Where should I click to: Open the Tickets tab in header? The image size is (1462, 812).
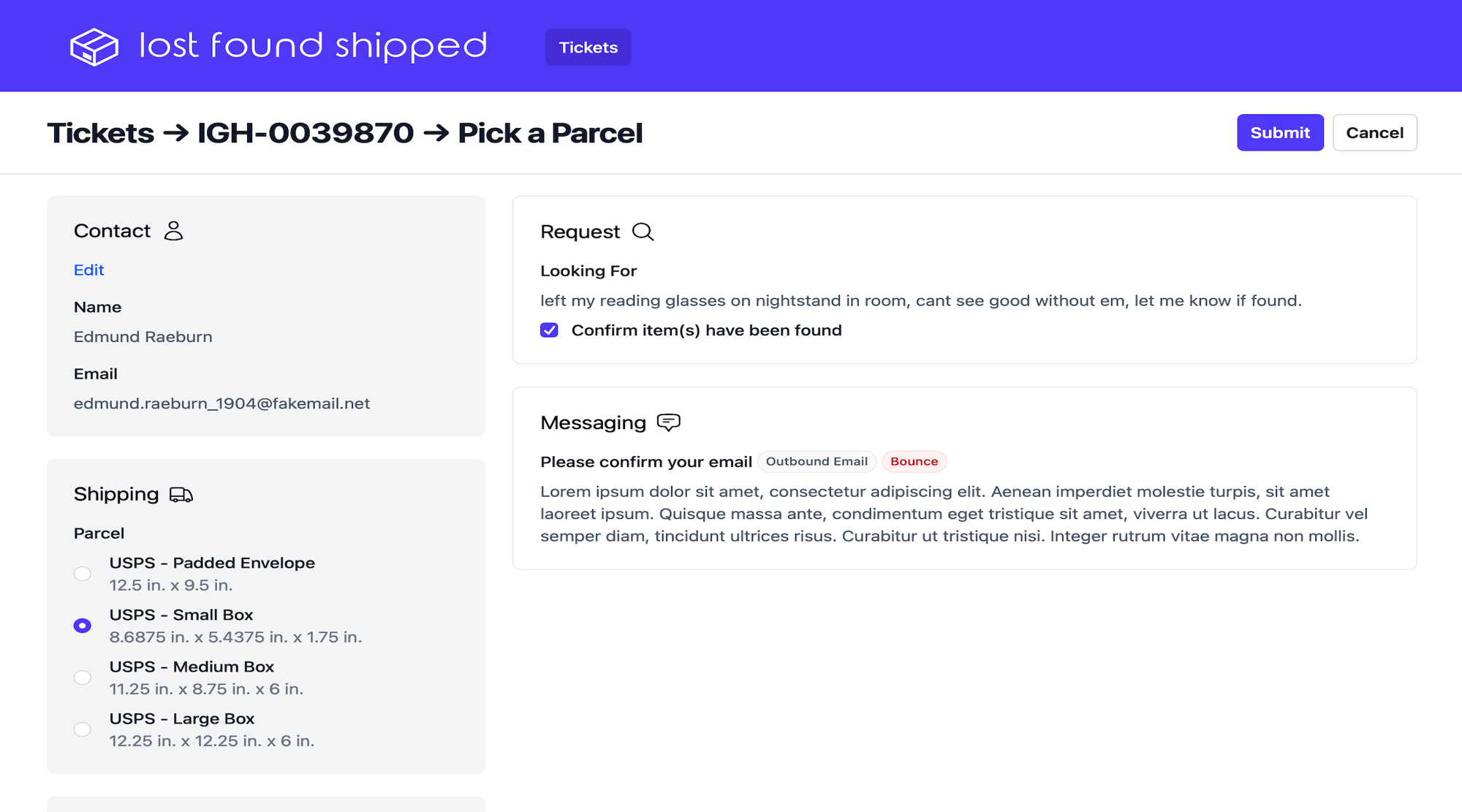(x=588, y=48)
